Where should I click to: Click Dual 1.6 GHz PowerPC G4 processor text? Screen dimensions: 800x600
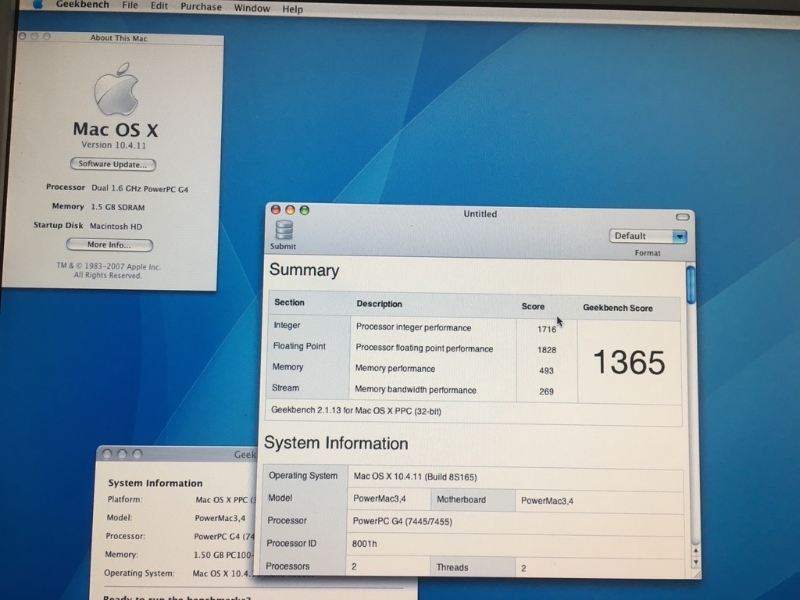(x=140, y=188)
